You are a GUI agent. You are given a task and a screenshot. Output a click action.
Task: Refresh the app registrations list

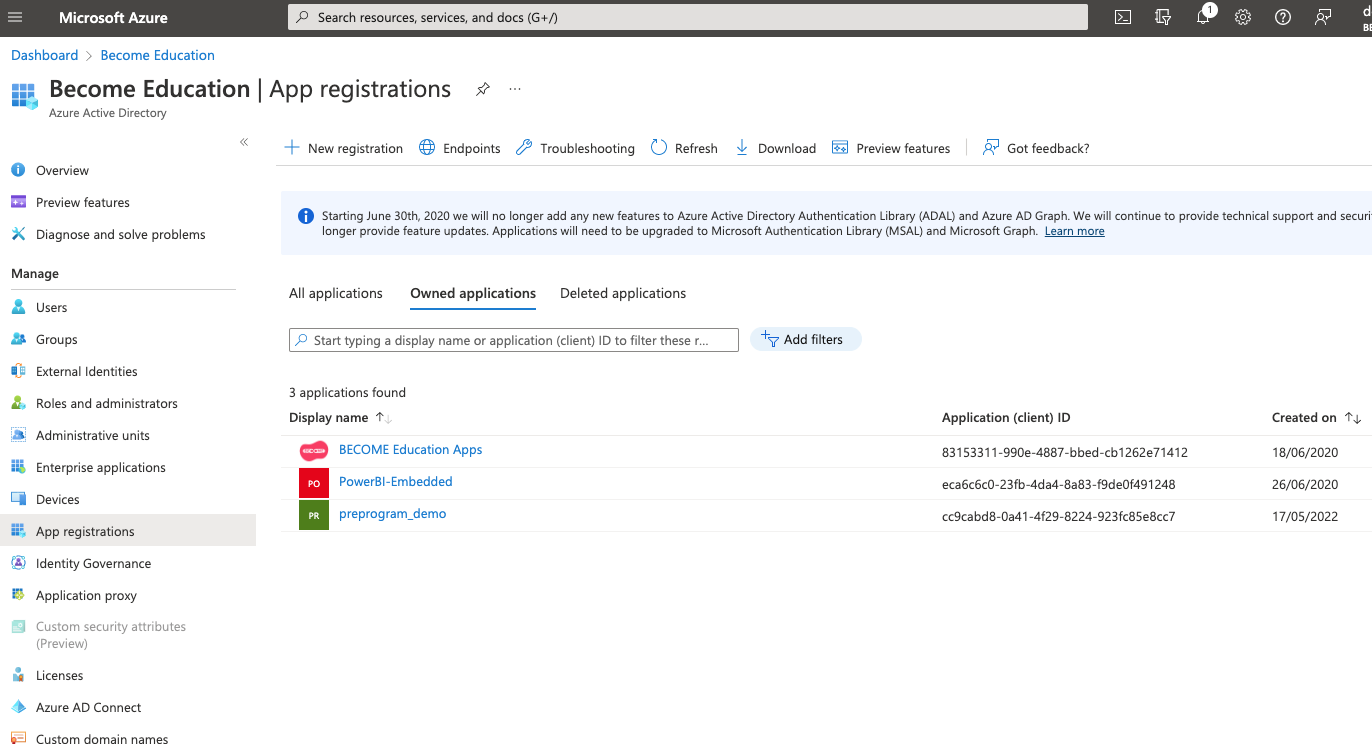(x=684, y=148)
